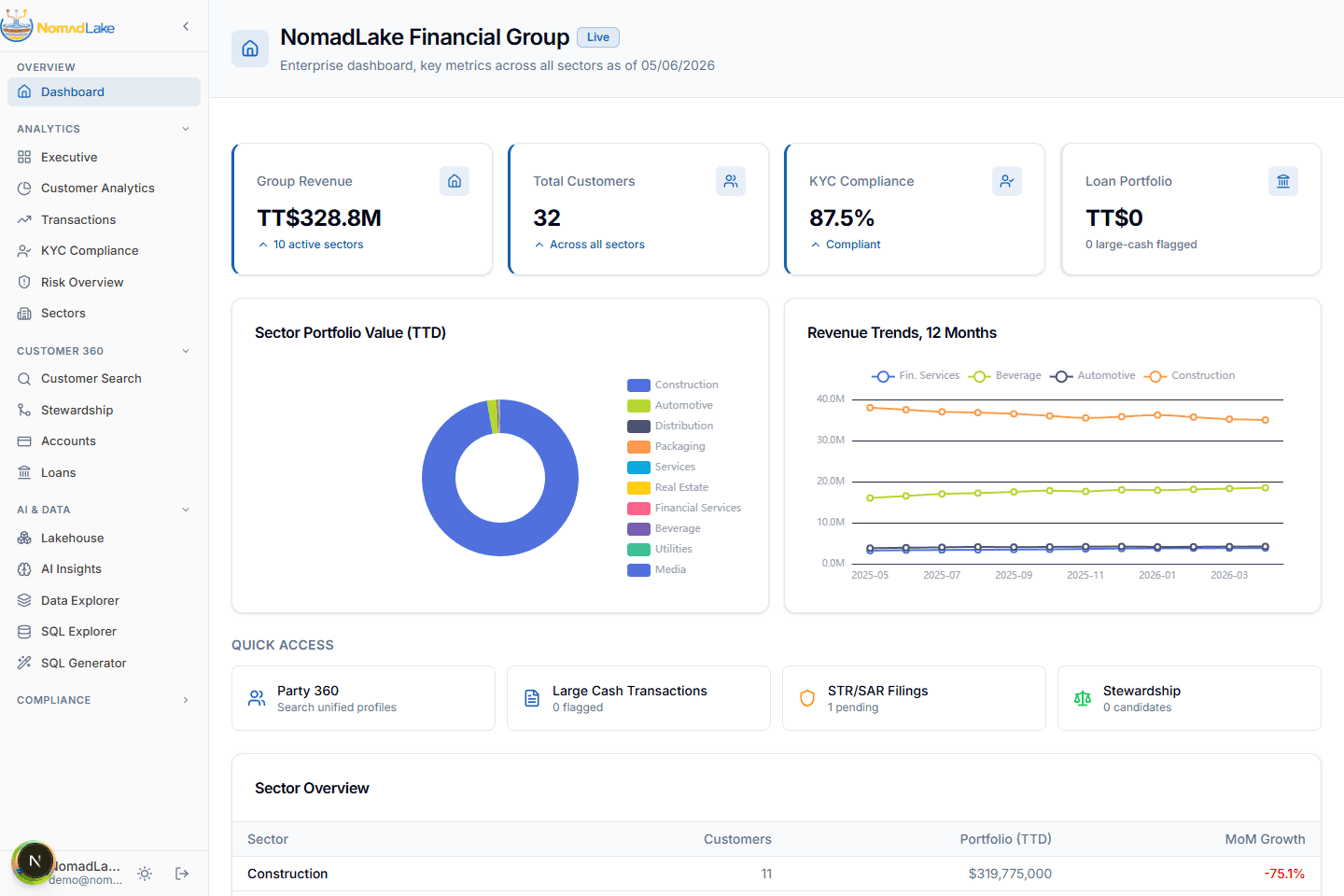Click the blue donut chart segment

point(500,539)
